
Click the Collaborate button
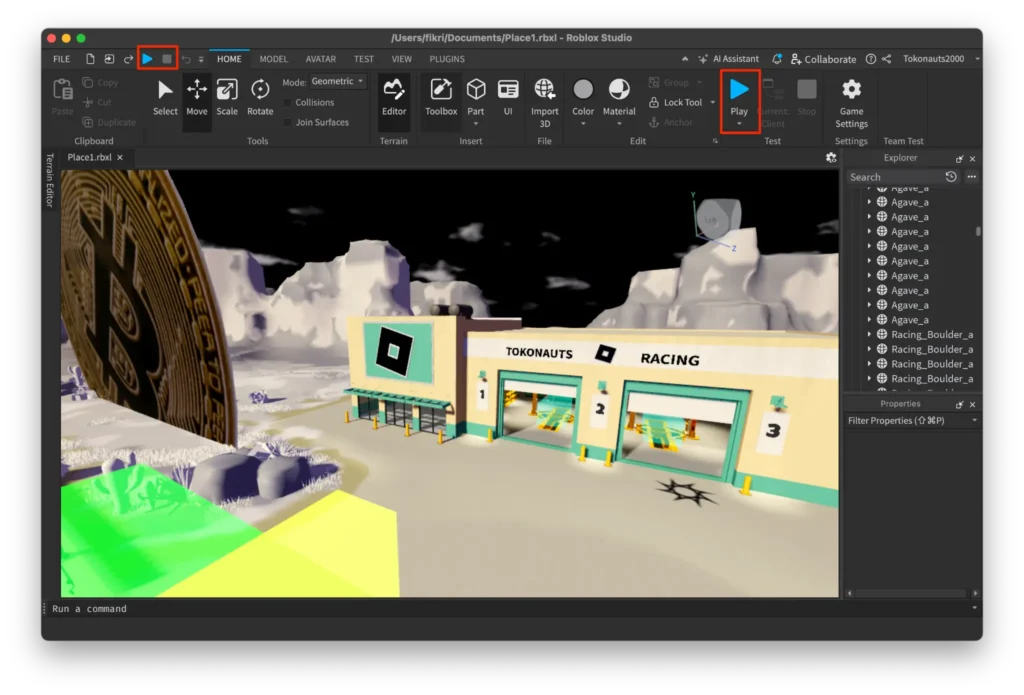[823, 59]
